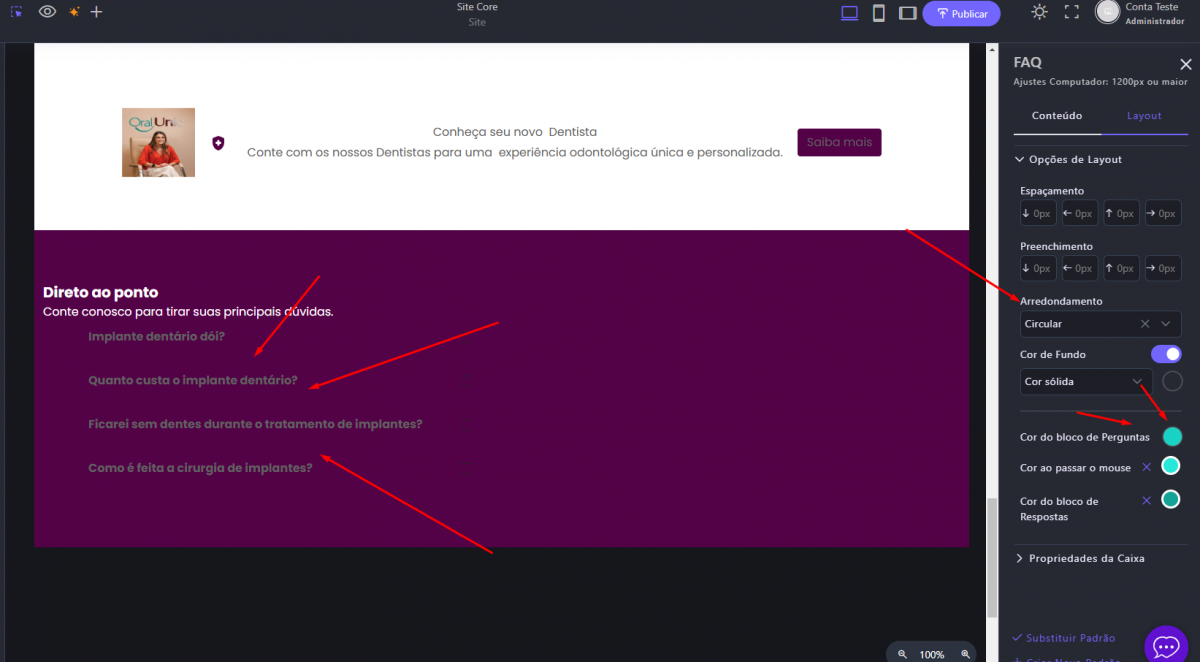Switch to the Conteúdo tab
Screen dimensions: 1200x662
tap(1057, 116)
